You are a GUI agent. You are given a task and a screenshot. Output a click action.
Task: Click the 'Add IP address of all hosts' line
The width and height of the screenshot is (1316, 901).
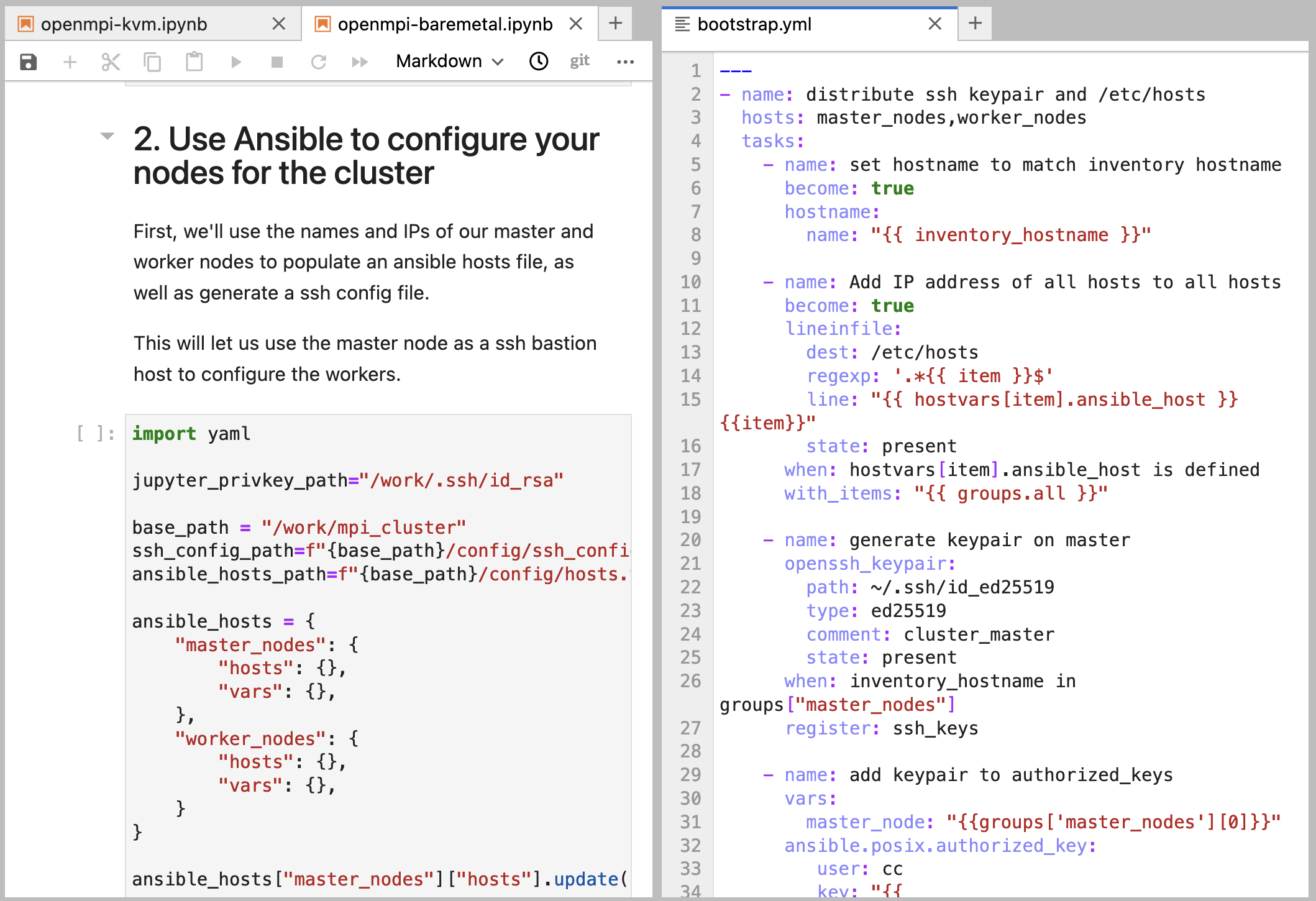click(1033, 282)
